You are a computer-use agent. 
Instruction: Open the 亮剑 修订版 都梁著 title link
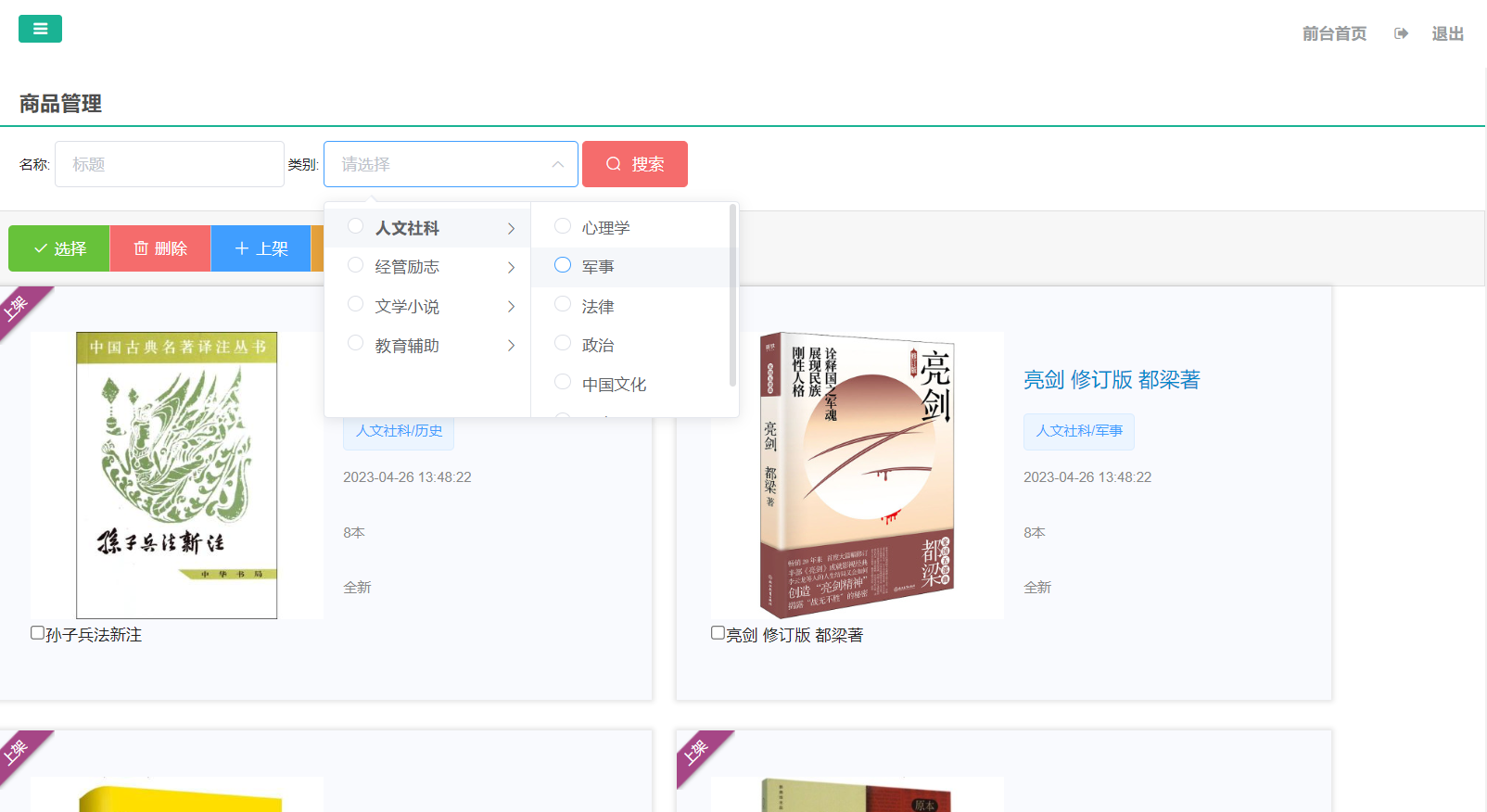click(1112, 379)
